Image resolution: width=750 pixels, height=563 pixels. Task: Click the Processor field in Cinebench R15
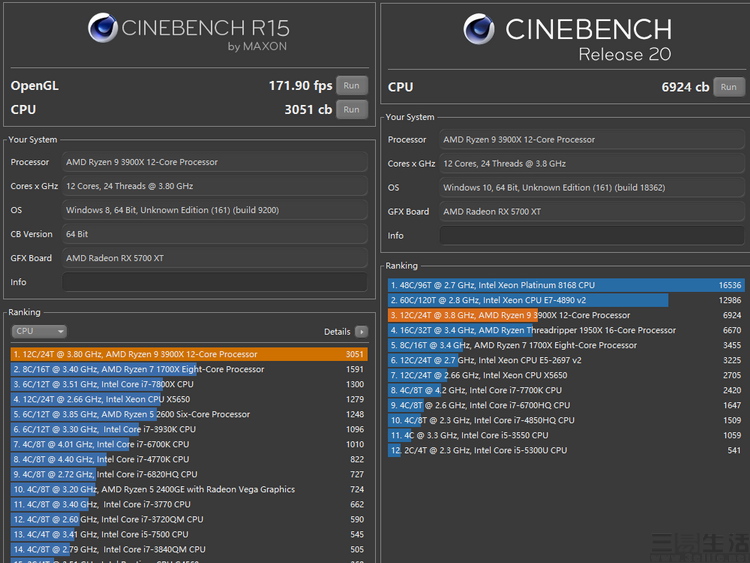(215, 162)
